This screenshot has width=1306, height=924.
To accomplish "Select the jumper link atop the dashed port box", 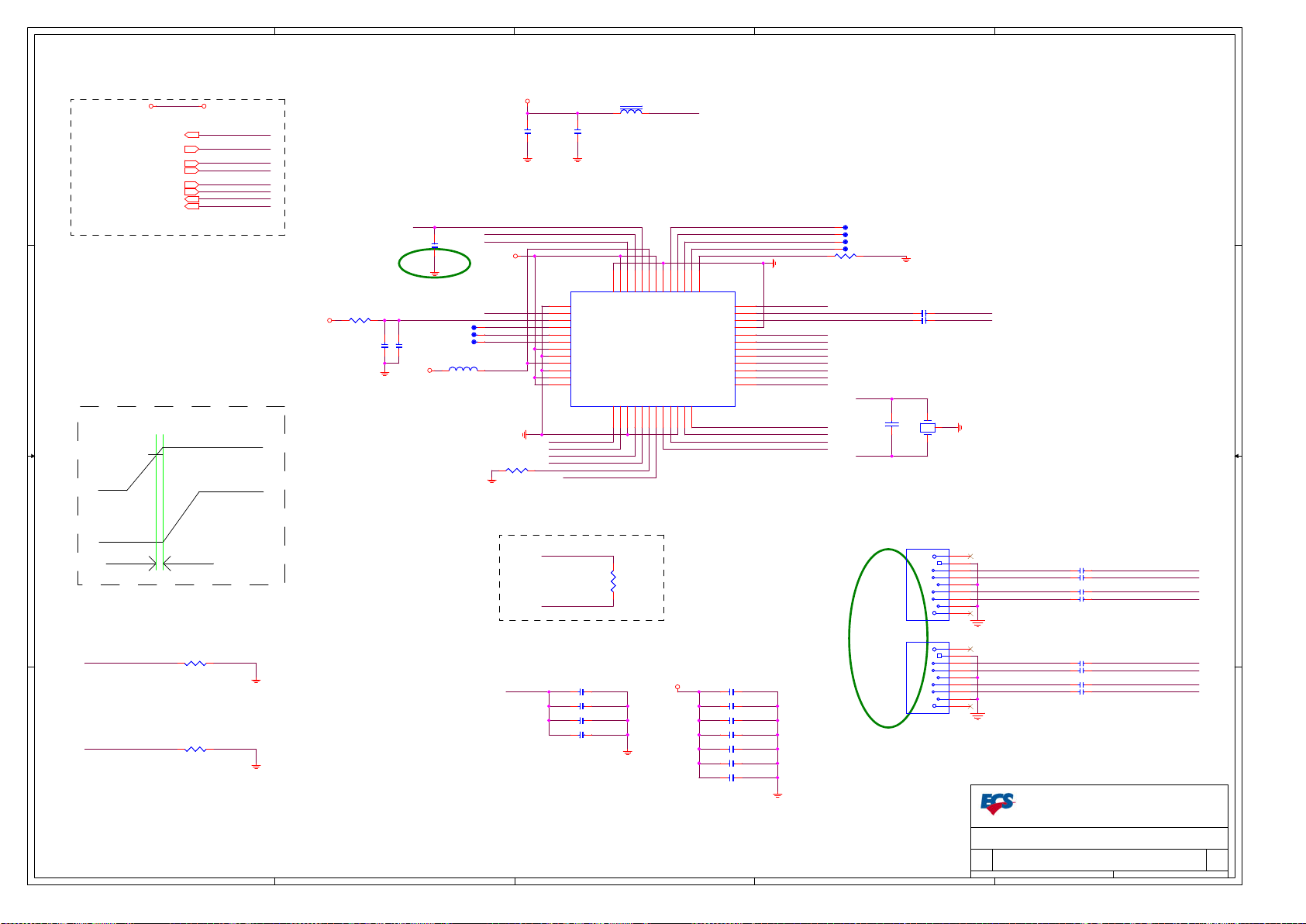I will [x=177, y=106].
